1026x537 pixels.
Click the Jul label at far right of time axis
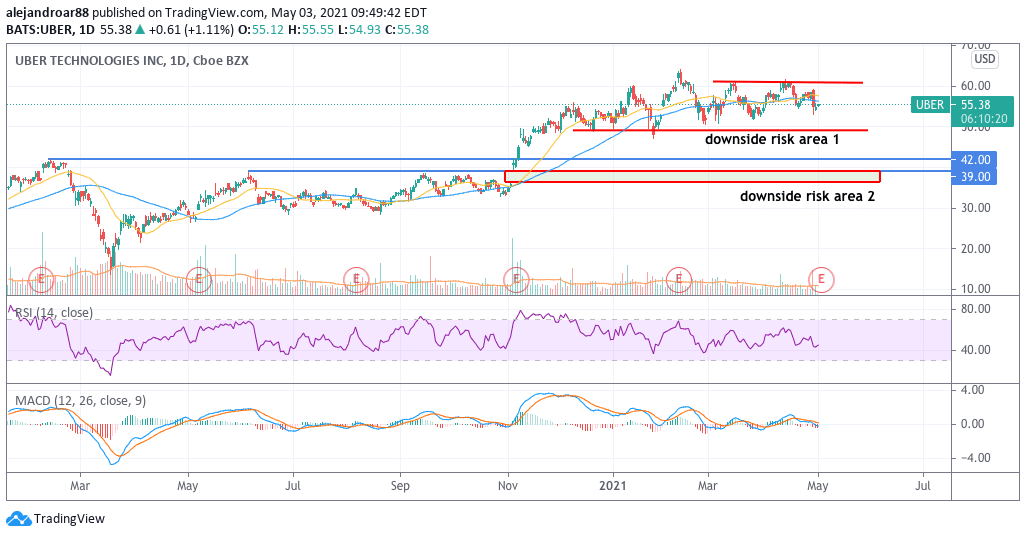923,486
